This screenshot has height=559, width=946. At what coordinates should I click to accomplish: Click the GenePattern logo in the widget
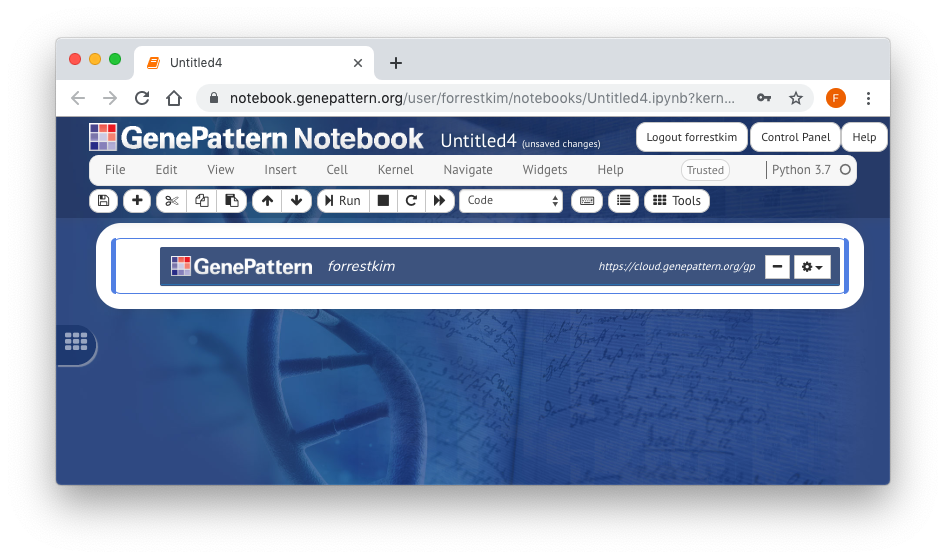click(241, 266)
